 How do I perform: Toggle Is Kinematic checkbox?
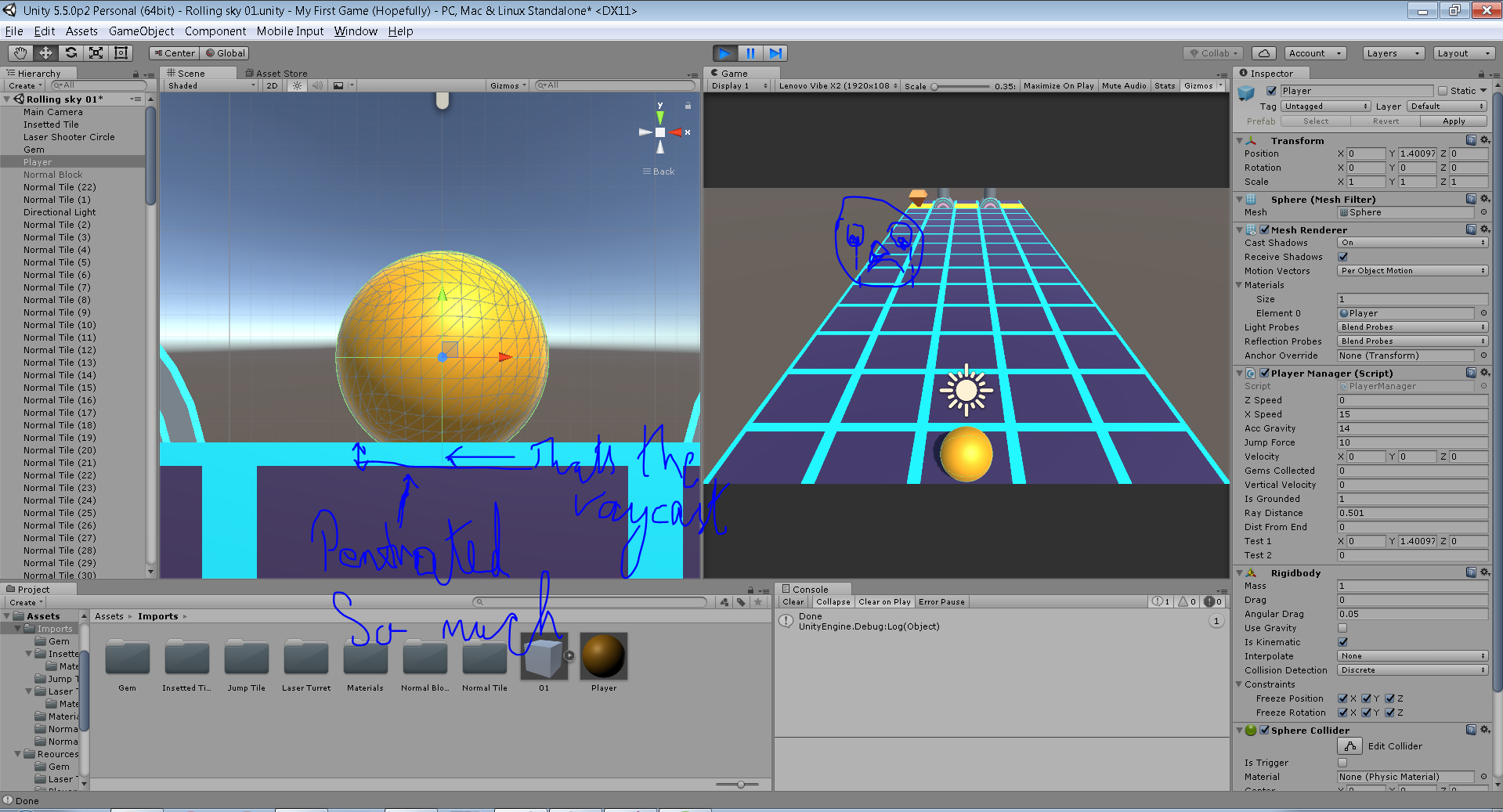[1342, 642]
